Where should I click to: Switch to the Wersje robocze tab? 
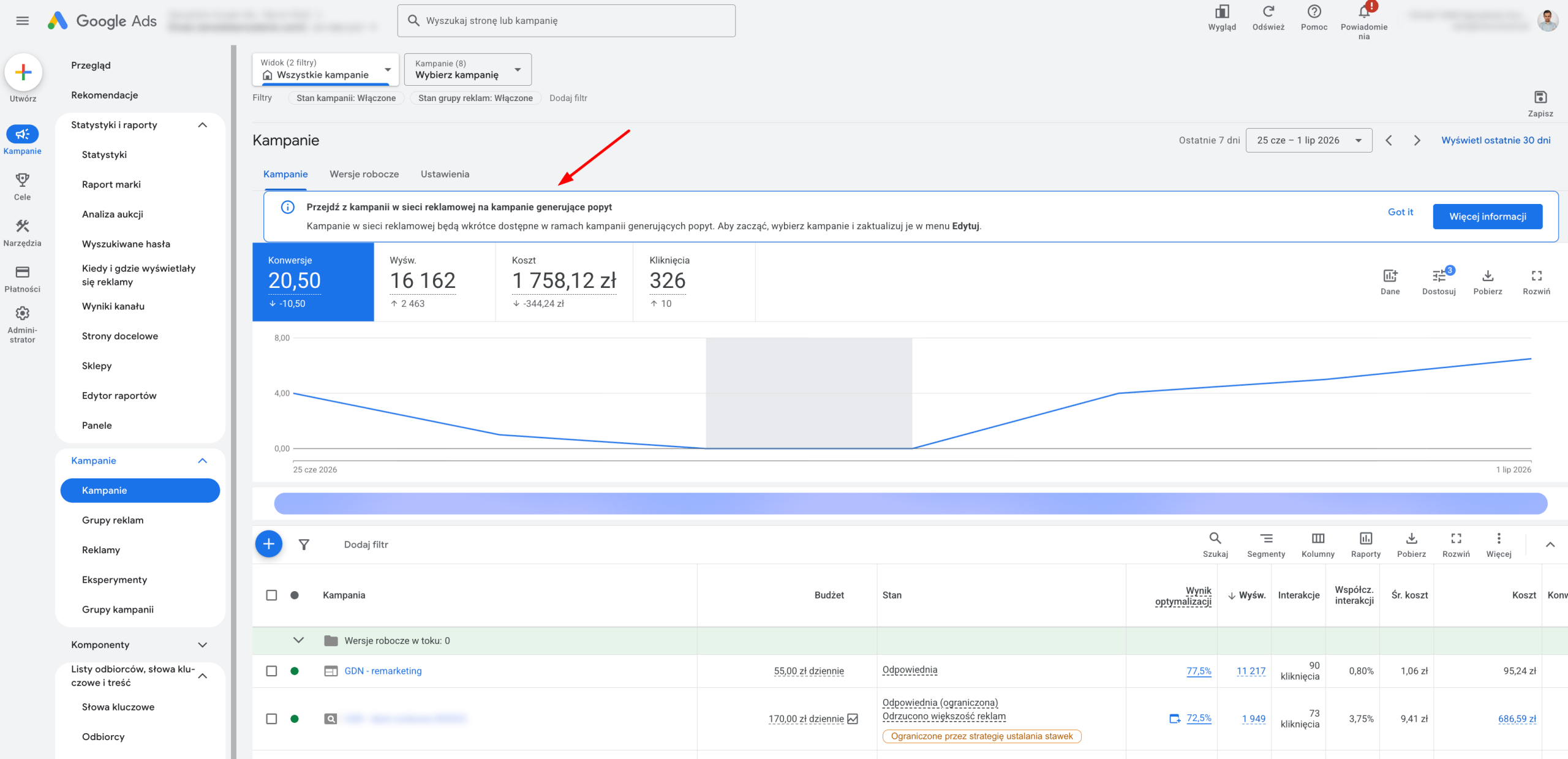pyautogui.click(x=364, y=174)
